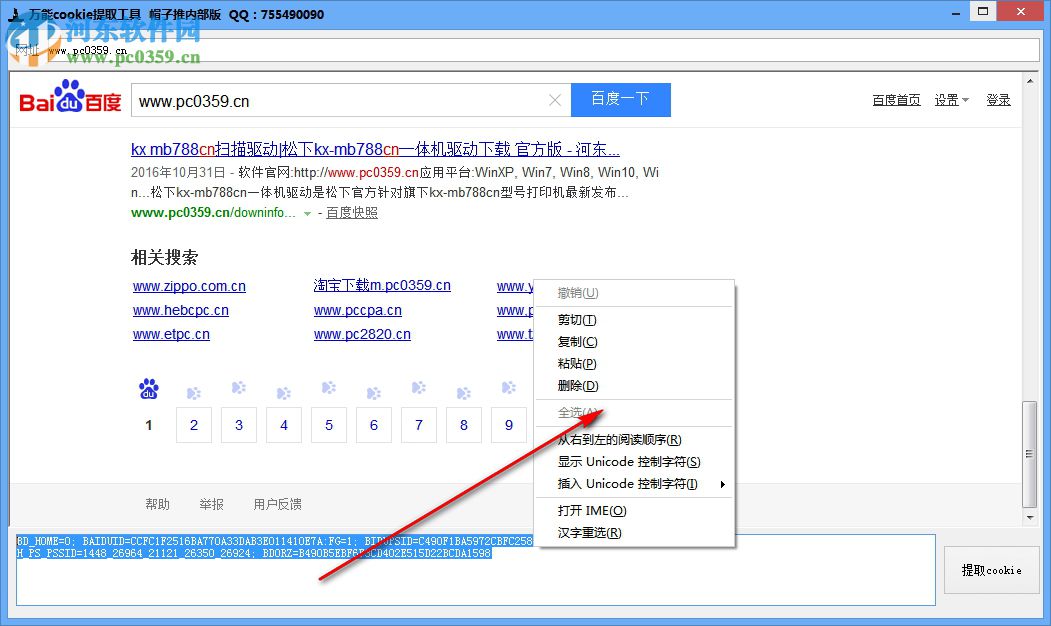
Task: Click the Baidu paw icon above page 1
Action: 148,388
